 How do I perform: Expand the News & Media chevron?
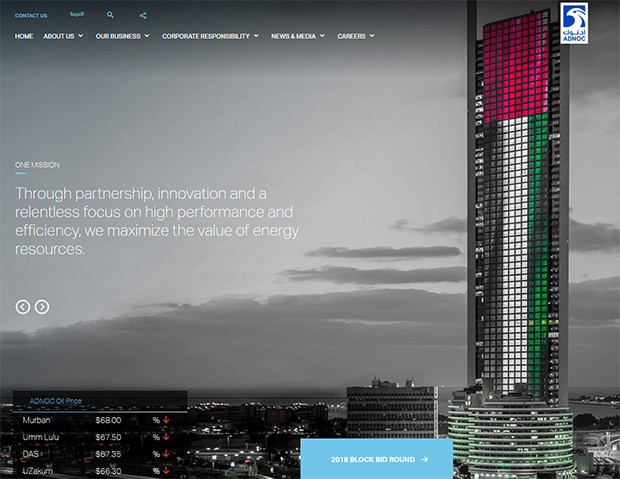point(322,36)
